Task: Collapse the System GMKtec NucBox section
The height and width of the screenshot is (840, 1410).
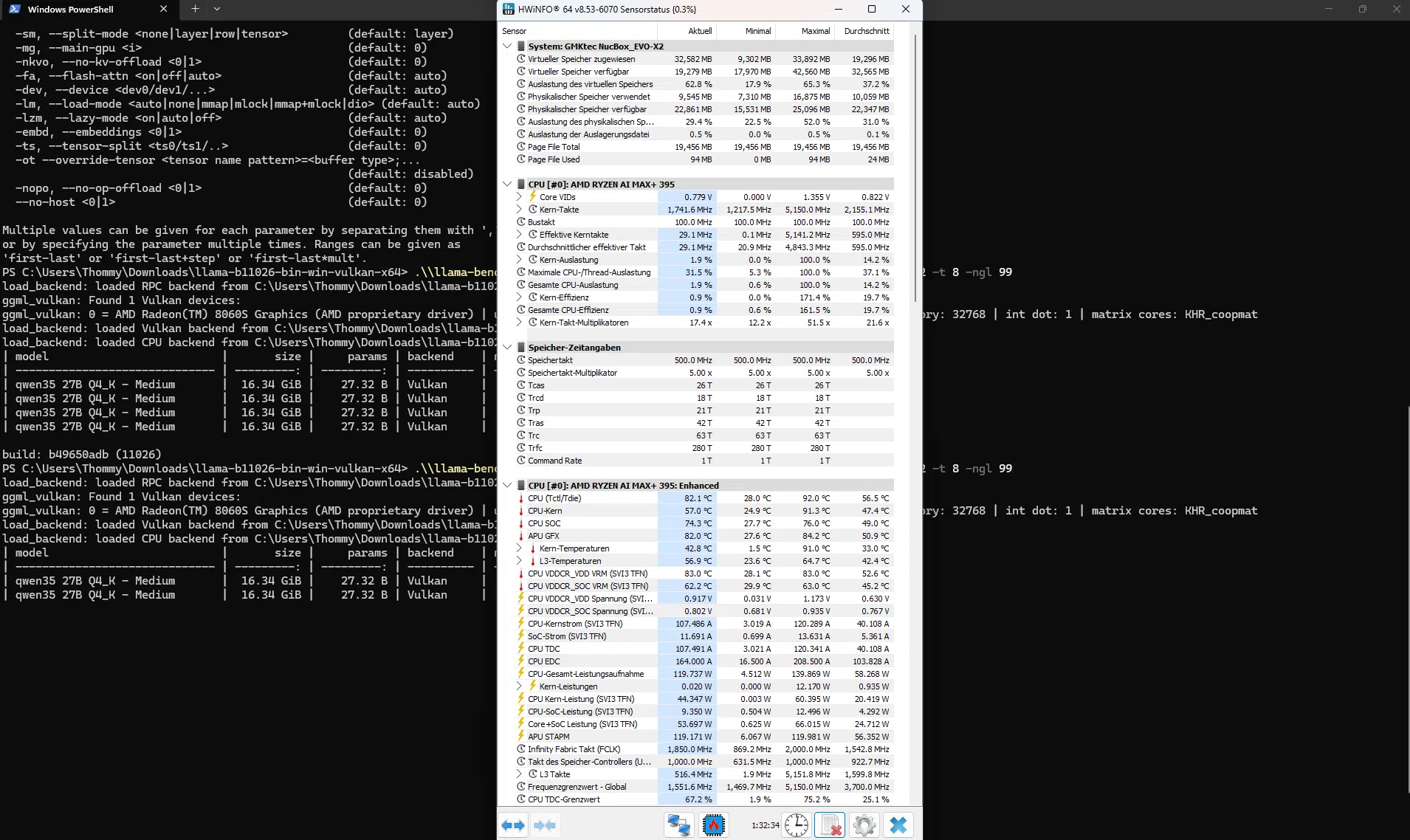Action: point(507,46)
